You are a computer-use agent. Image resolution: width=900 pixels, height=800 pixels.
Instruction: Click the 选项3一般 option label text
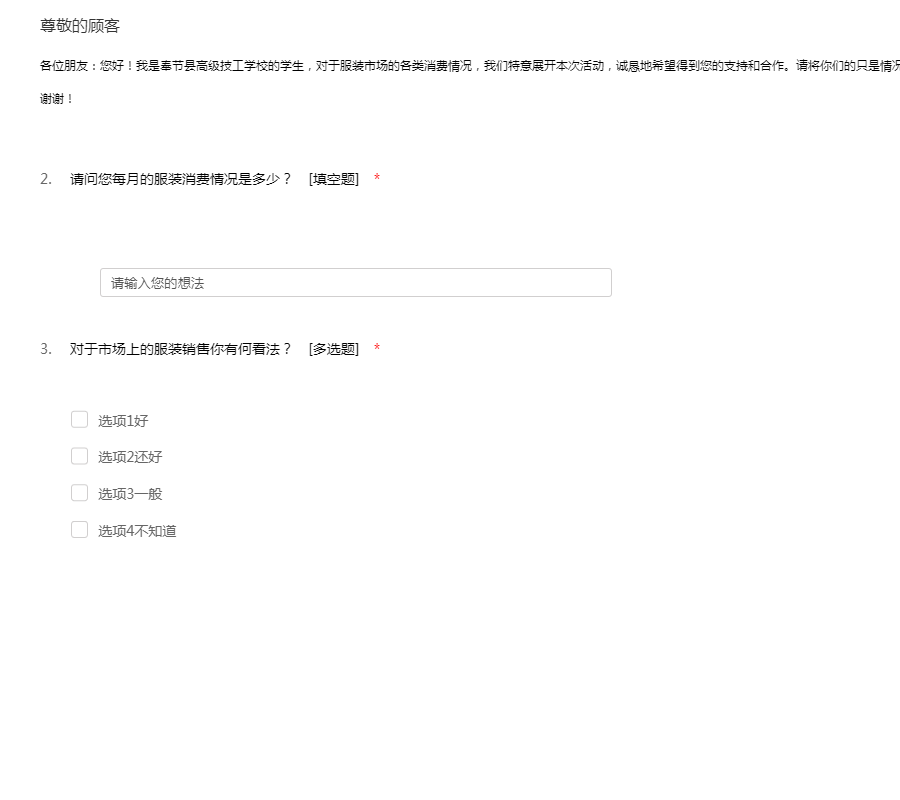pyautogui.click(x=130, y=494)
